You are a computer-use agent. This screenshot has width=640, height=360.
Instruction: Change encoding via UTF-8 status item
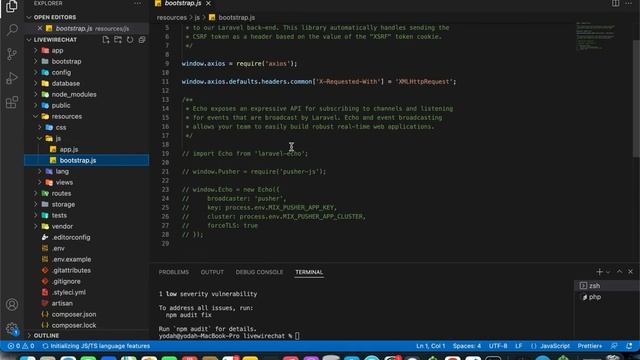click(x=498, y=346)
